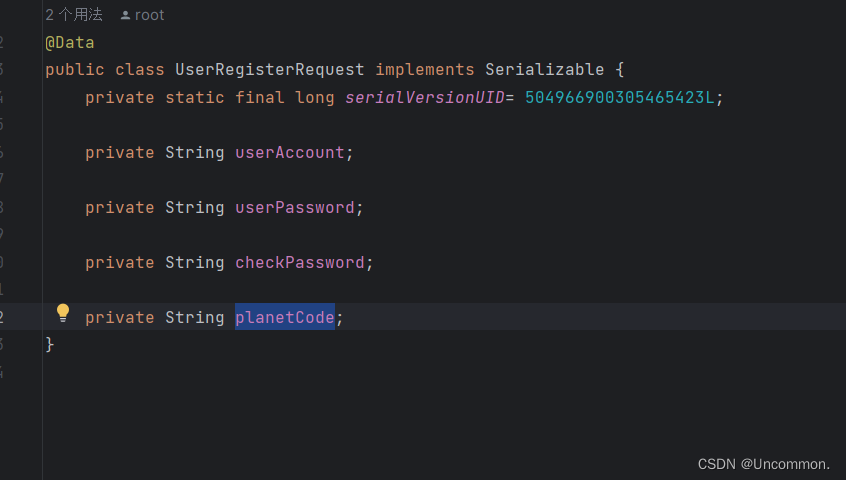Viewport: 846px width, 480px height.
Task: Click the 'static' keyword
Action: click(x=195, y=98)
